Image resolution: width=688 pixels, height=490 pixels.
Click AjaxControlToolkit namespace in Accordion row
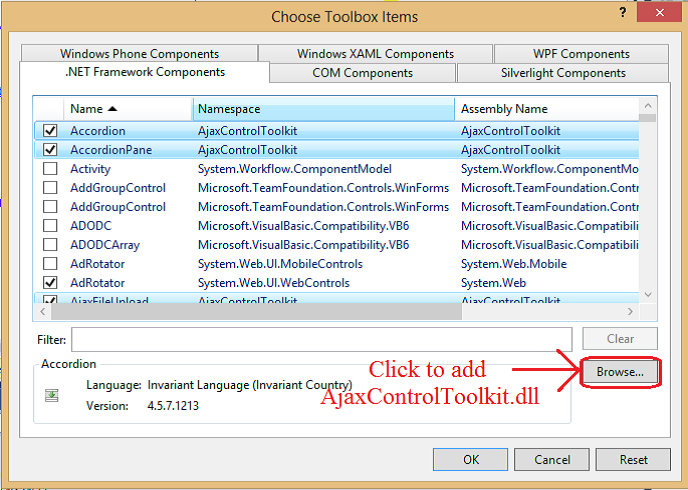[x=247, y=131]
